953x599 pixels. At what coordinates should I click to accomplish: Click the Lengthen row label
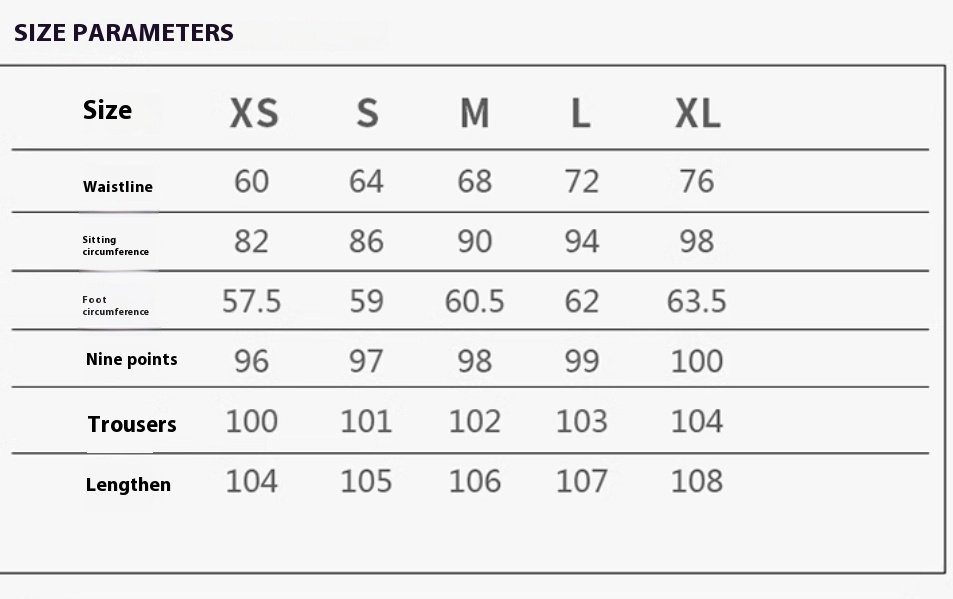(128, 484)
